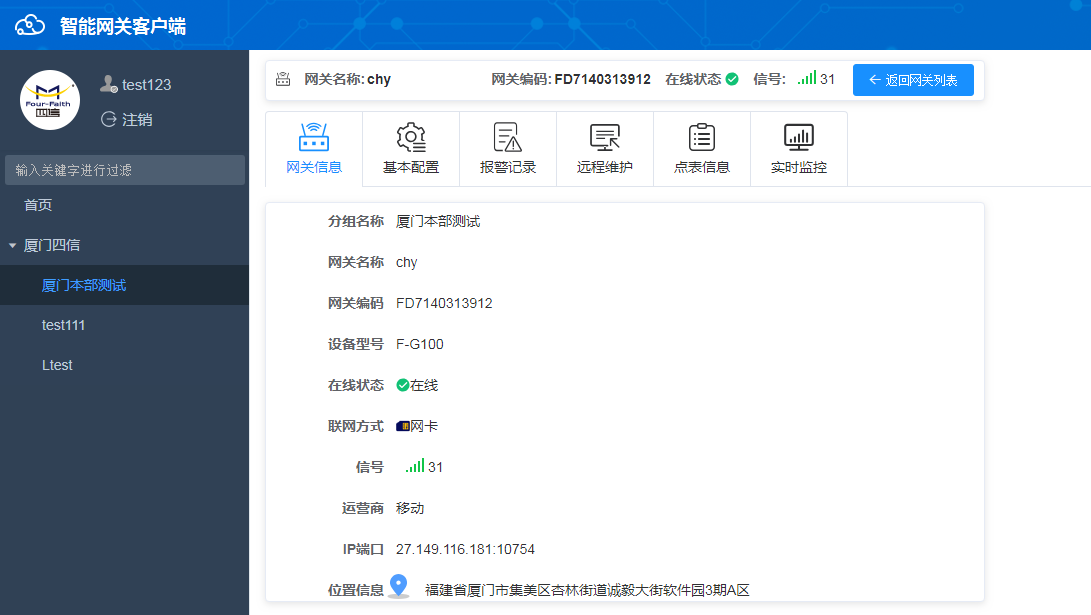Click online status text 在线
Screen dimensions: 1091x615
click(424, 385)
